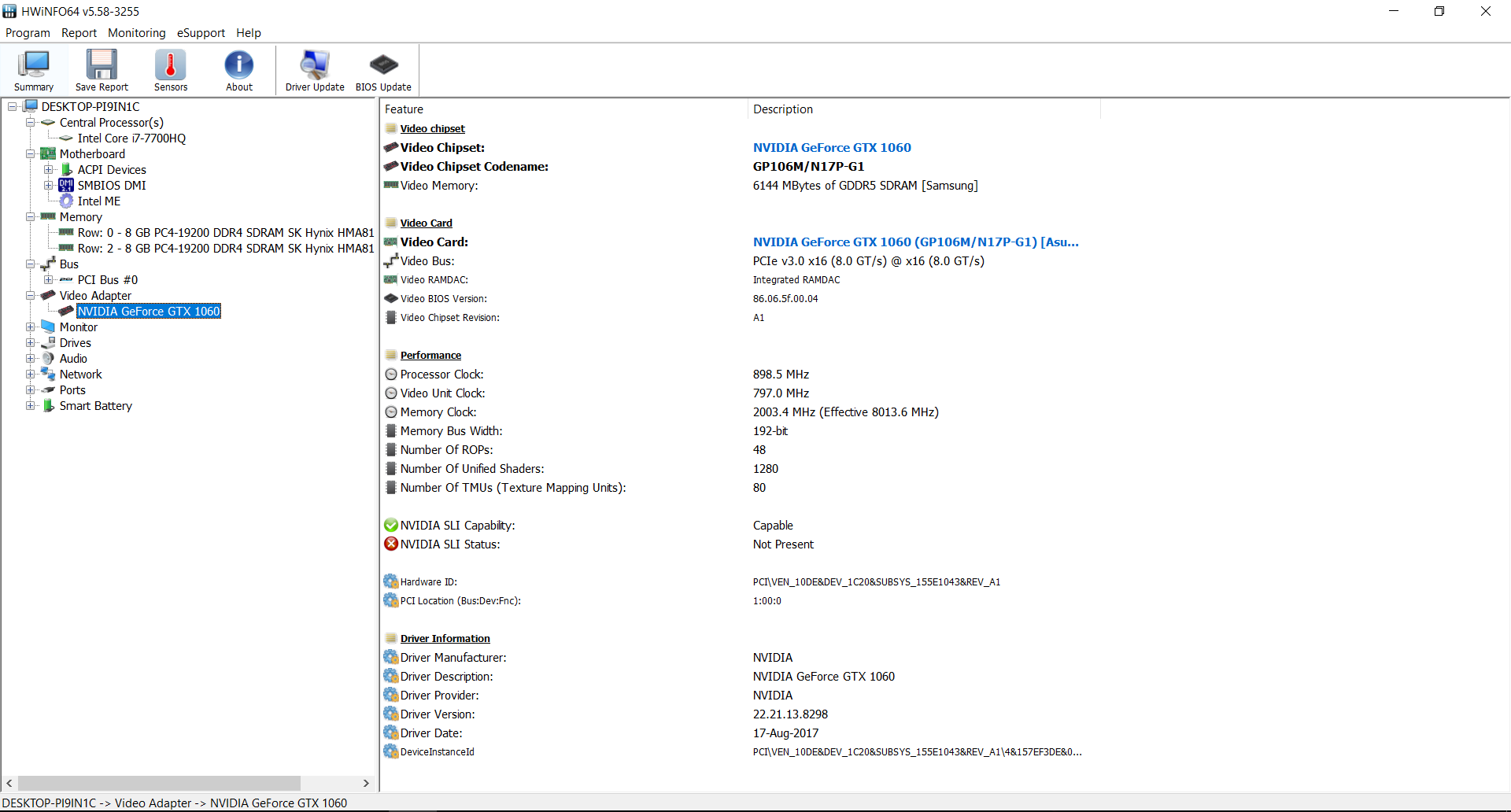Click the tree panel horizontal scrollbar
This screenshot has height=812, width=1511.
pyautogui.click(x=159, y=784)
